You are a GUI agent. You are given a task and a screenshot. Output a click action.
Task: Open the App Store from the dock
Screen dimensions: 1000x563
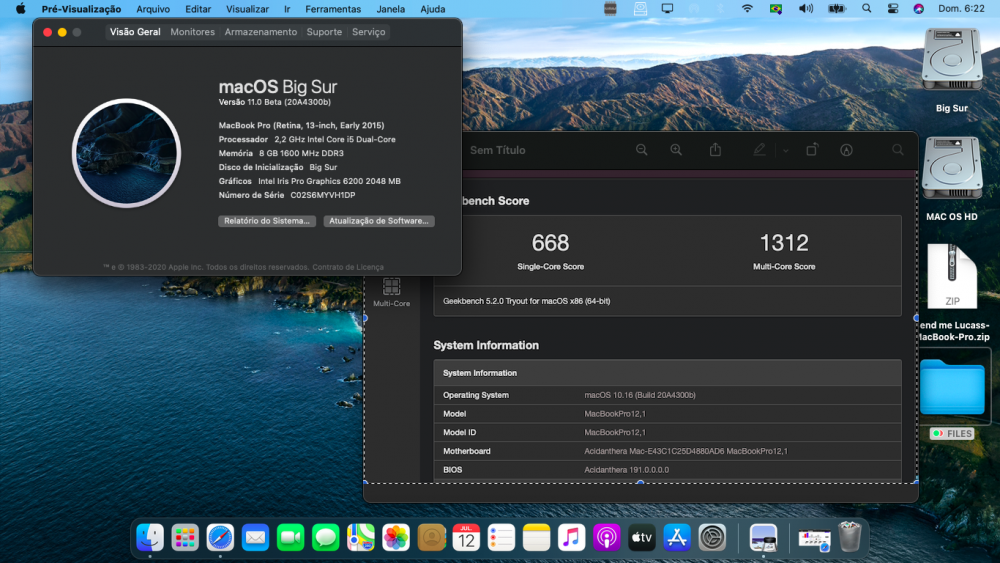[x=677, y=537]
